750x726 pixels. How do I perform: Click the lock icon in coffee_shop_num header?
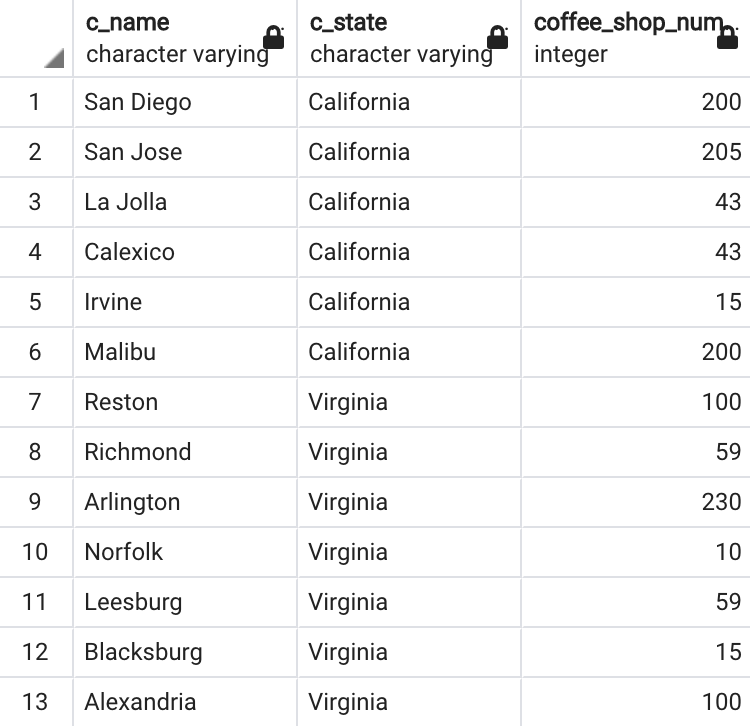point(727,37)
